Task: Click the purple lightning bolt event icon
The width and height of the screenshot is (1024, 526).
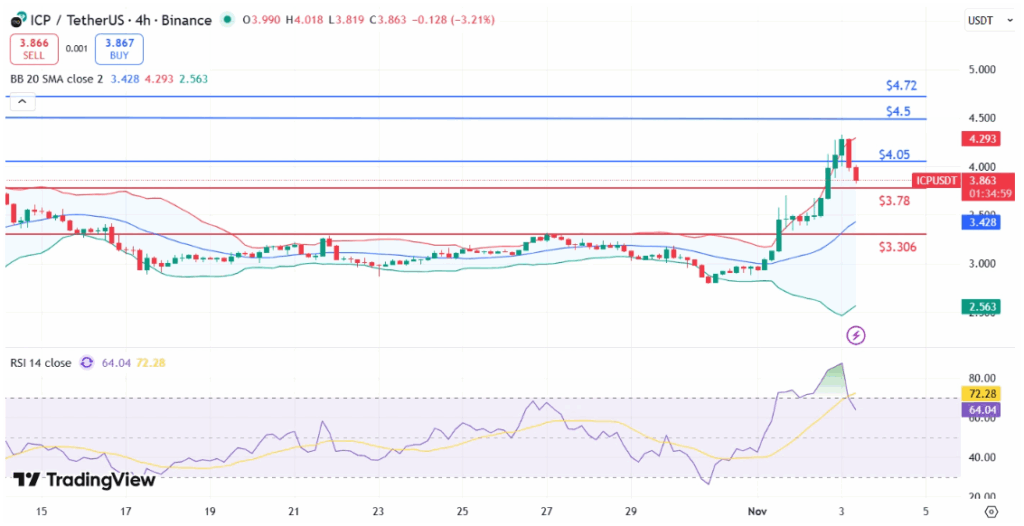Action: tap(855, 335)
